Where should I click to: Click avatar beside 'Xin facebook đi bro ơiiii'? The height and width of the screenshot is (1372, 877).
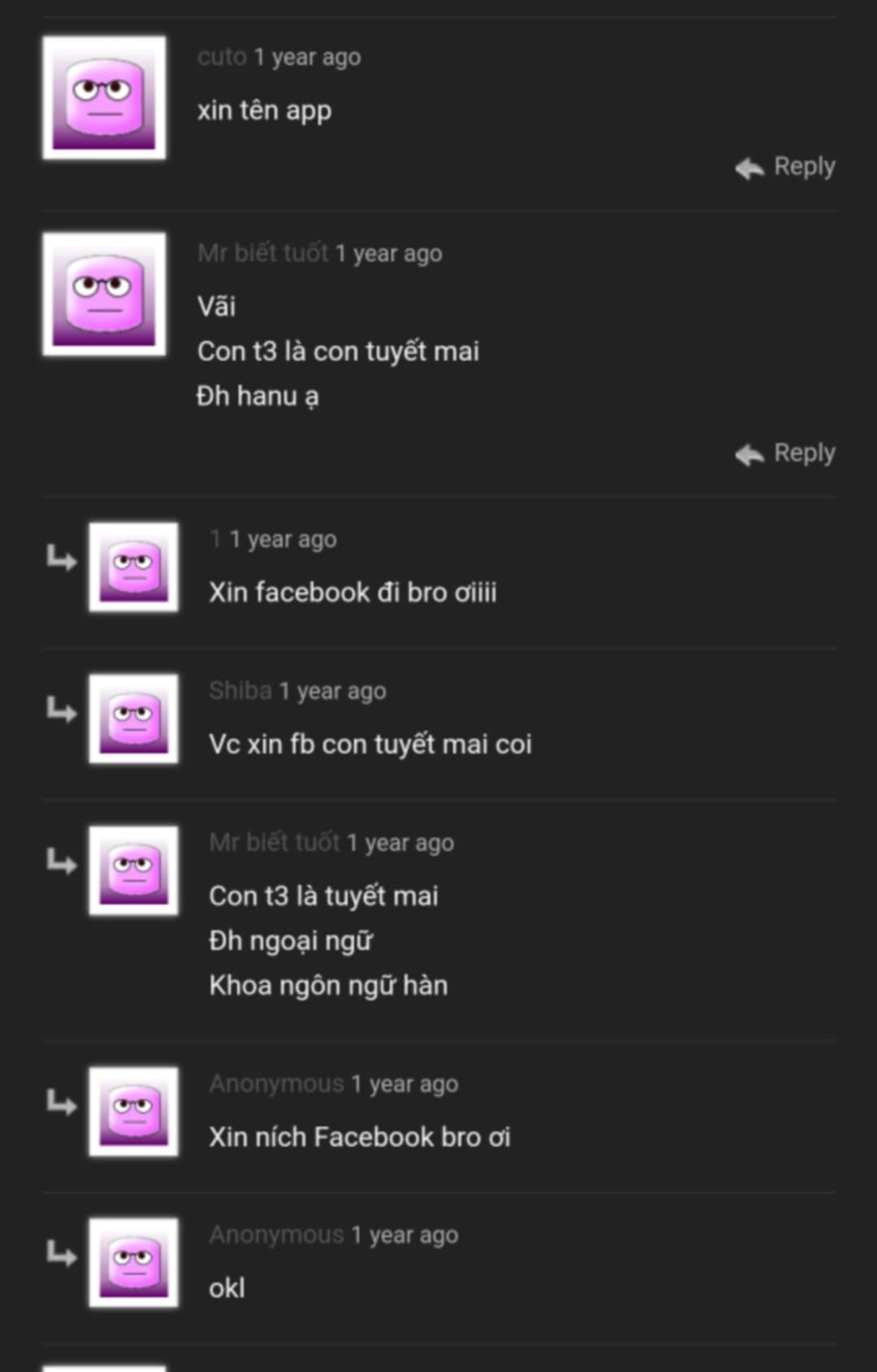point(134,567)
